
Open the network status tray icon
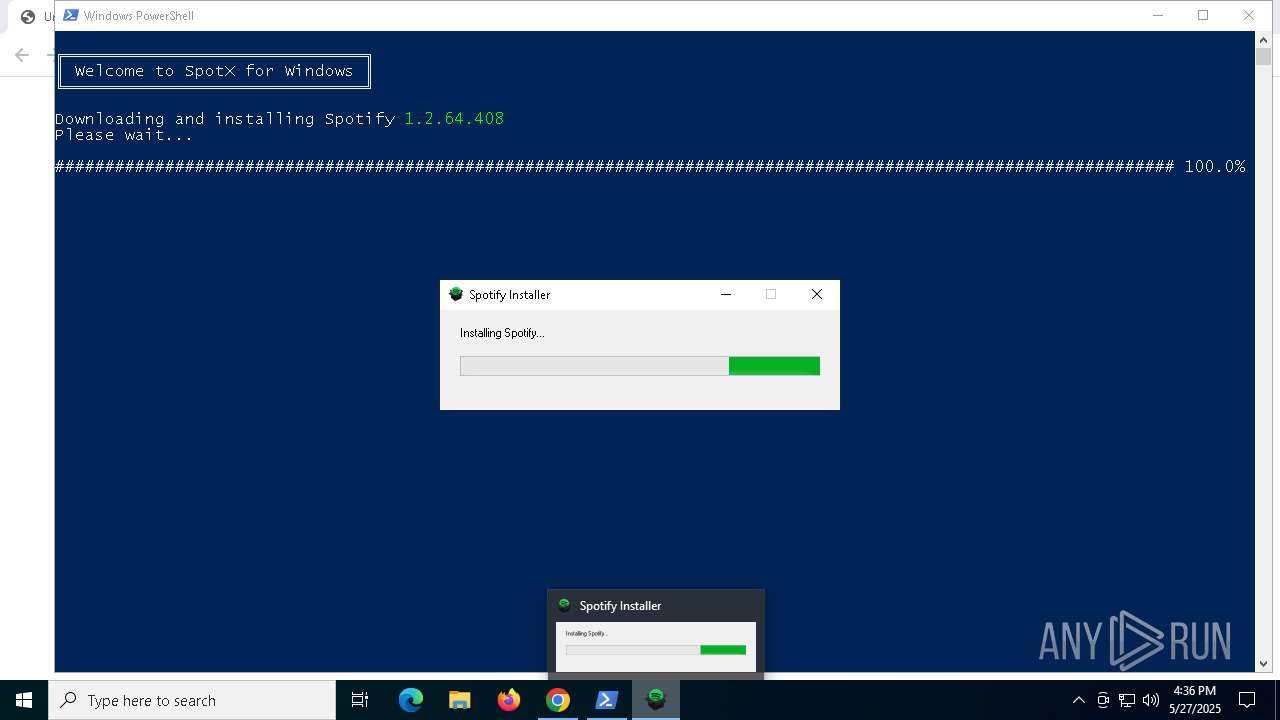pyautogui.click(x=1127, y=700)
